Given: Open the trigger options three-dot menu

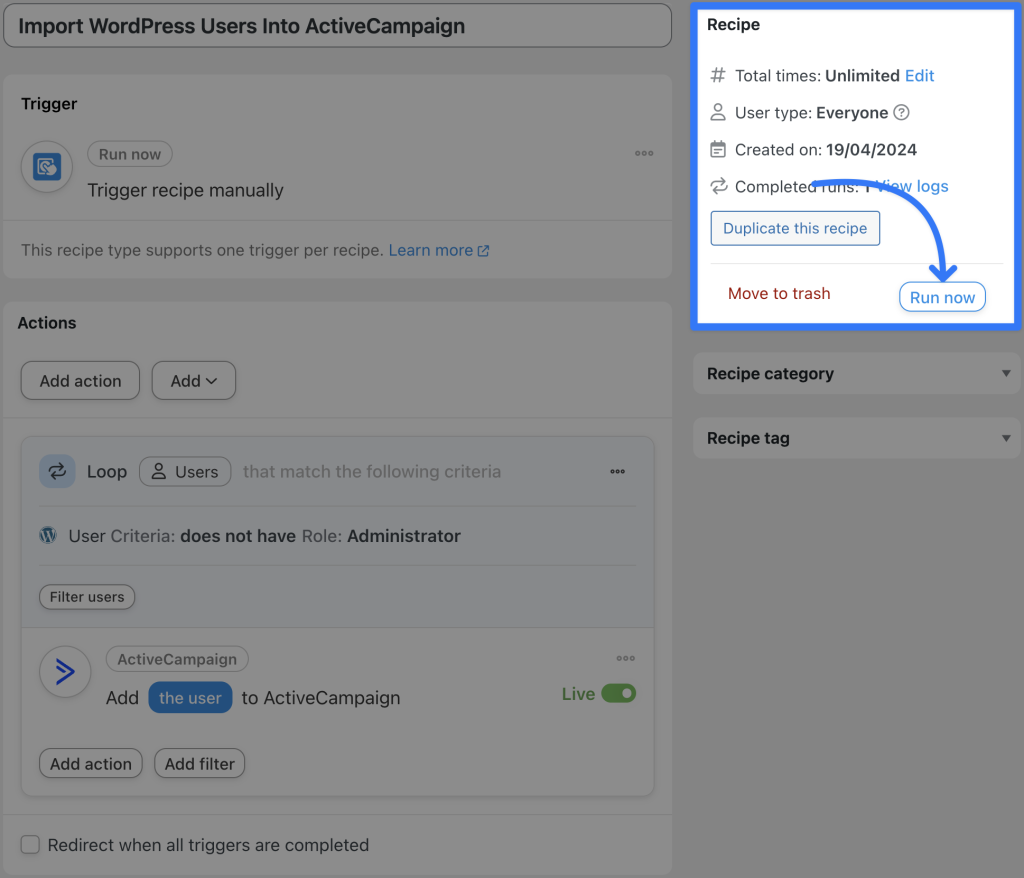Looking at the screenshot, I should [644, 153].
